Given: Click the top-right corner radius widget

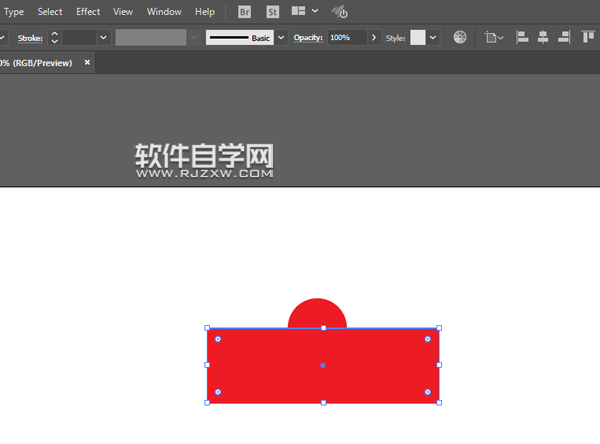Looking at the screenshot, I should click(428, 339).
